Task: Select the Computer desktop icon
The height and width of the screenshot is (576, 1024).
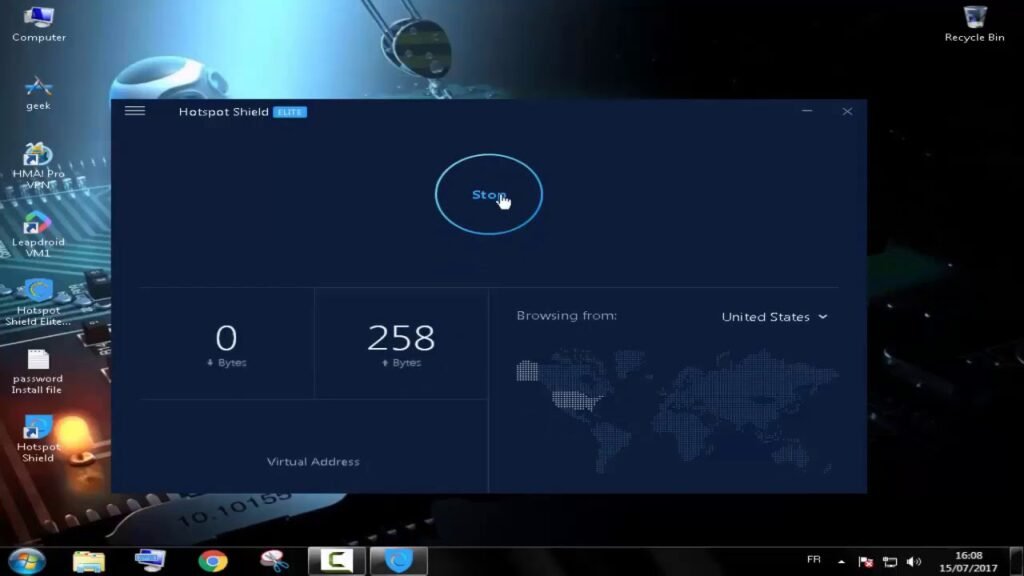Action: [39, 24]
